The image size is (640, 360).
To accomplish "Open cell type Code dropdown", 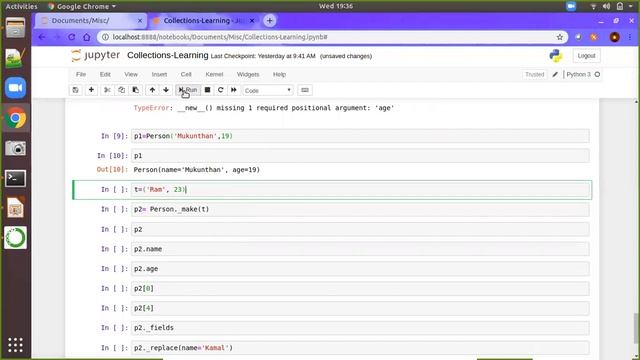I will (268, 91).
